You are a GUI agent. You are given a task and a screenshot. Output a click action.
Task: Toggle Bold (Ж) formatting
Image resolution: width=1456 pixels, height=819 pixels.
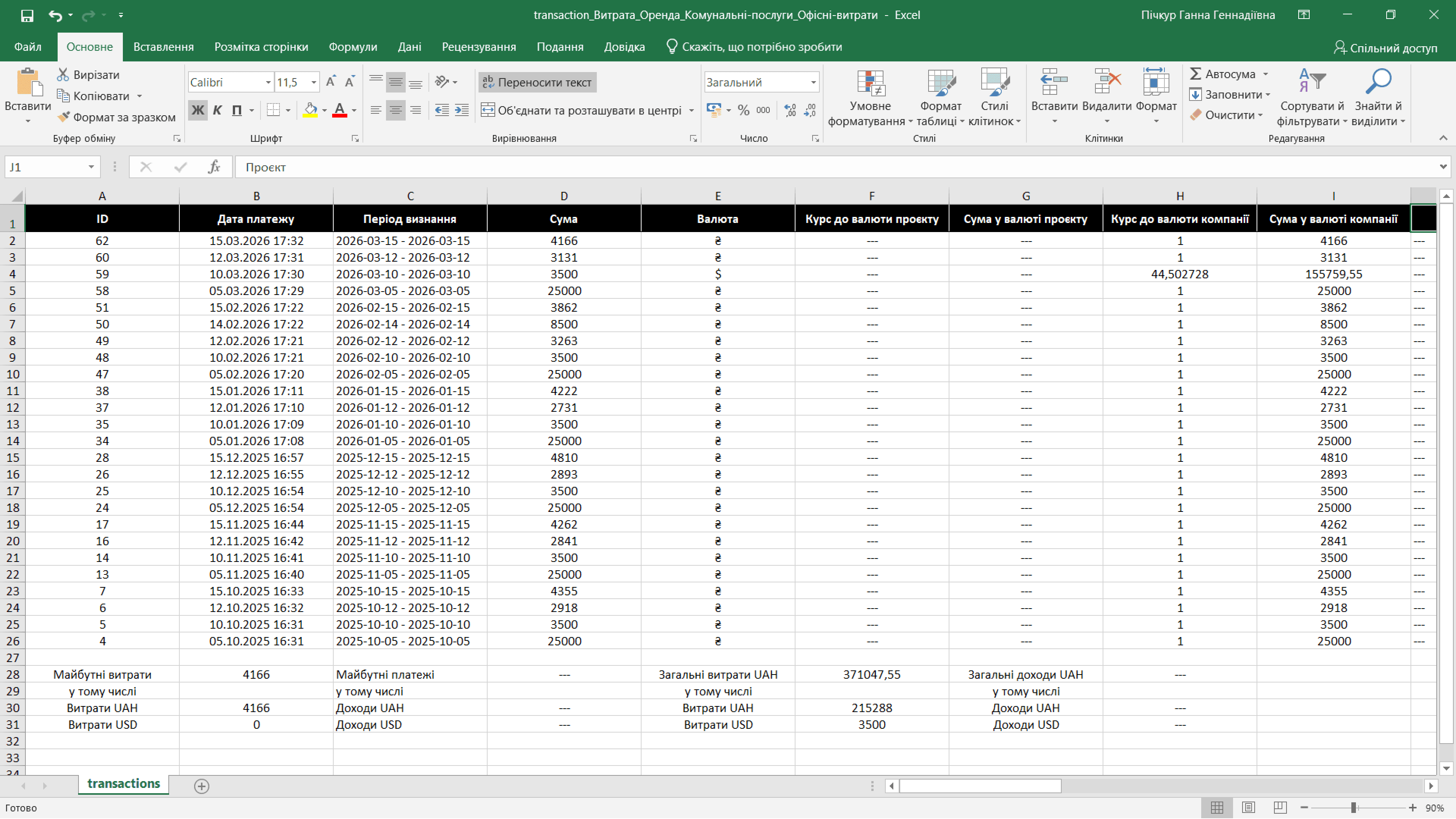click(x=197, y=110)
